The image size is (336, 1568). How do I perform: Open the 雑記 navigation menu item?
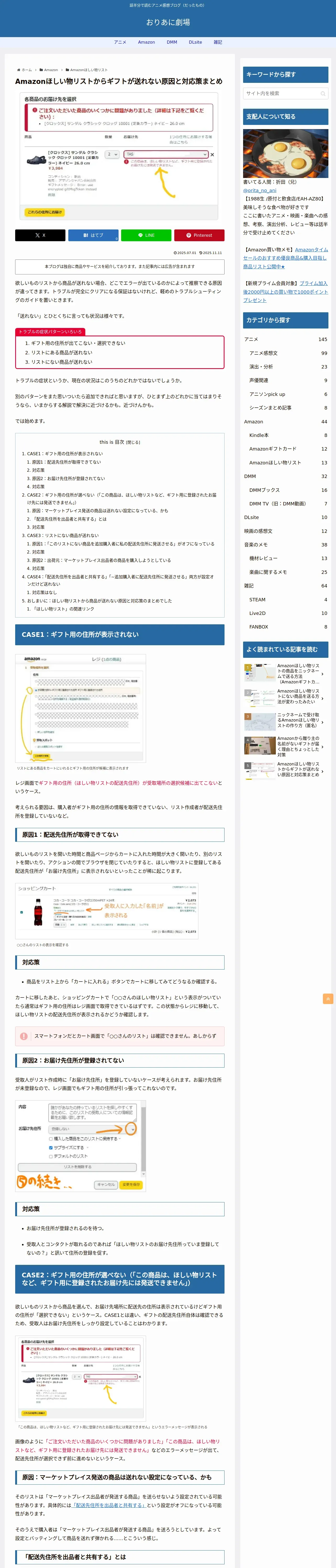(x=218, y=42)
